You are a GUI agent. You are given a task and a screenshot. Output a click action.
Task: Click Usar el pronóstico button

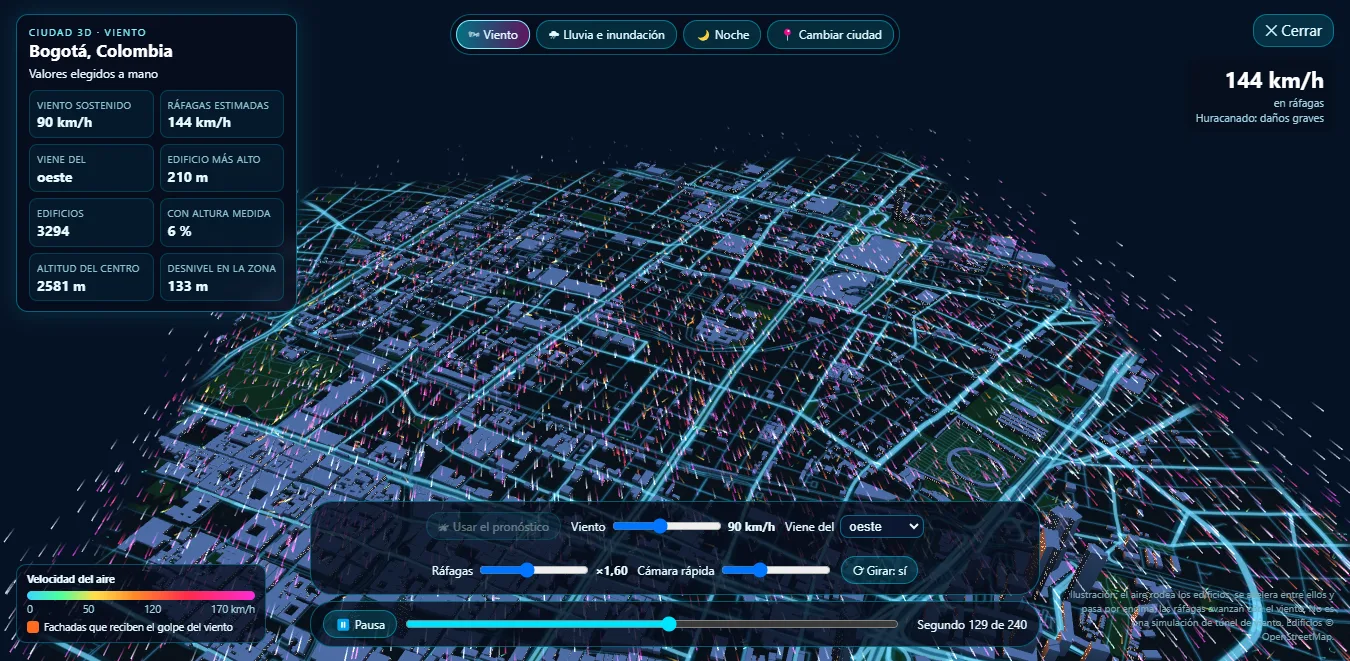(x=492, y=526)
